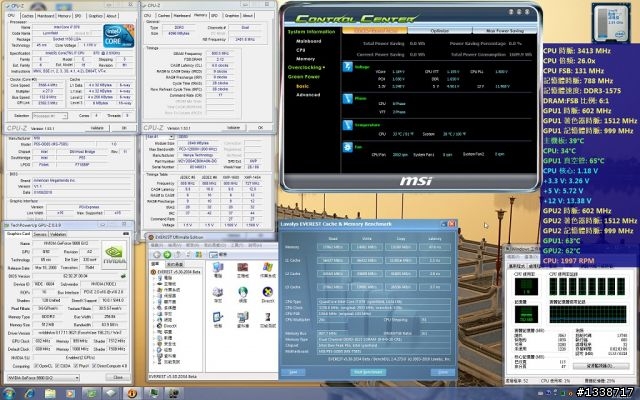Click the Intel Core logo in CPU-Z
640x400 pixels.
pyautogui.click(x=118, y=36)
